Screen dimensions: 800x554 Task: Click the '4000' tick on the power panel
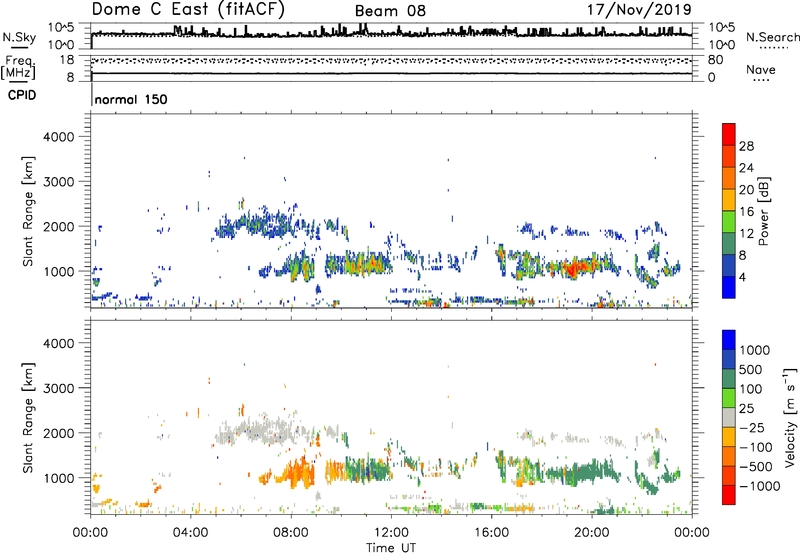(x=59, y=137)
